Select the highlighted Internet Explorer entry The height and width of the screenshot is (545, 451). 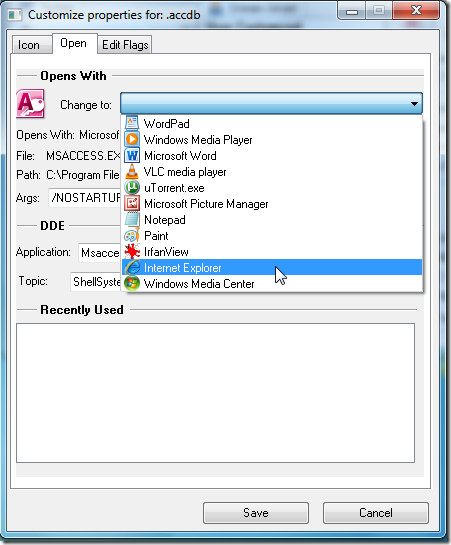pos(272,267)
